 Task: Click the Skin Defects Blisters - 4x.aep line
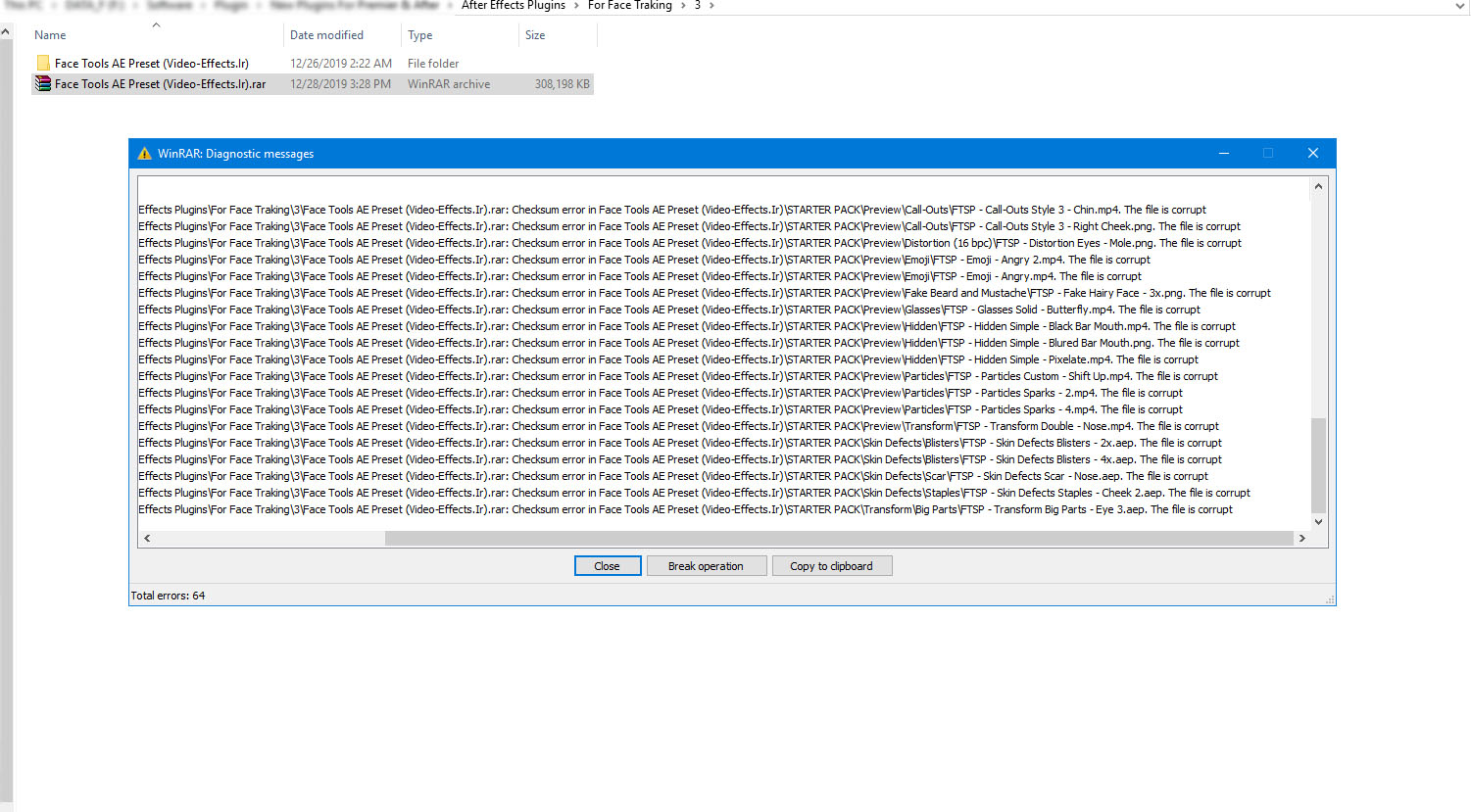(680, 459)
